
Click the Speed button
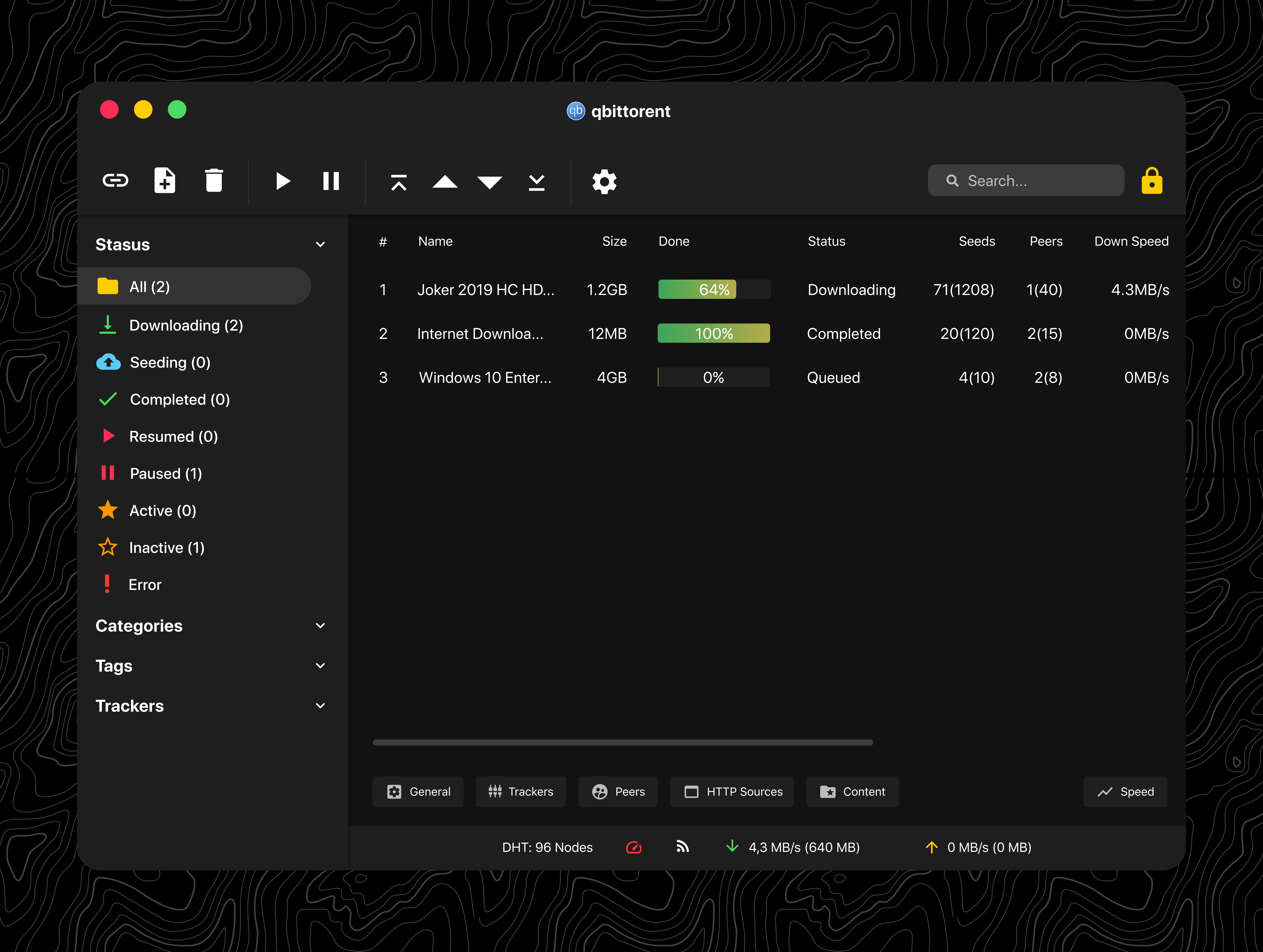(1125, 792)
